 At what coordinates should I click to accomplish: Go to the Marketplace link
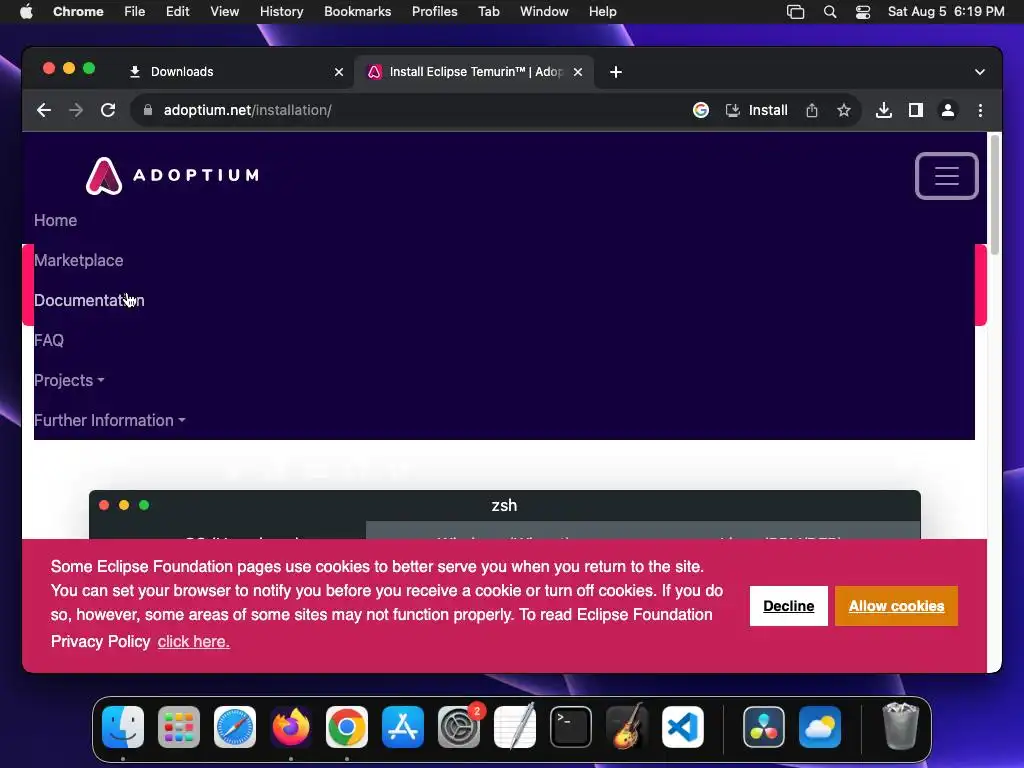78,261
